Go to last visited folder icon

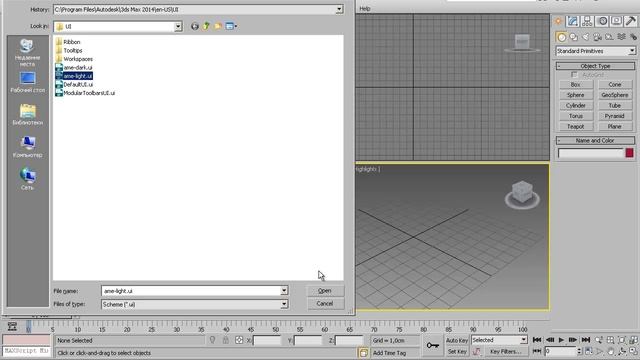(195, 26)
